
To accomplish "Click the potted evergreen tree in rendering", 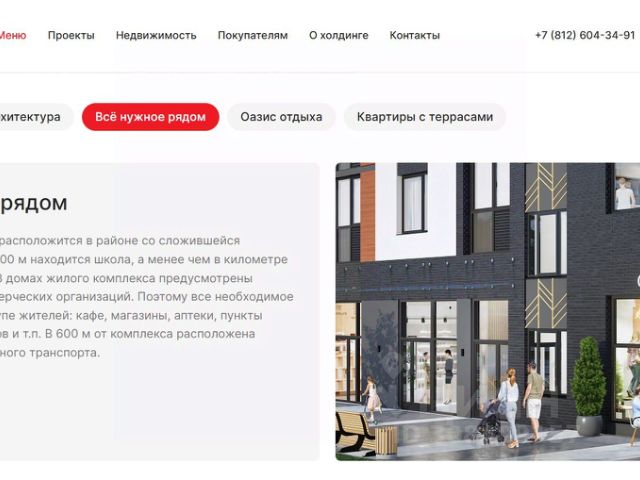I will 588,386.
